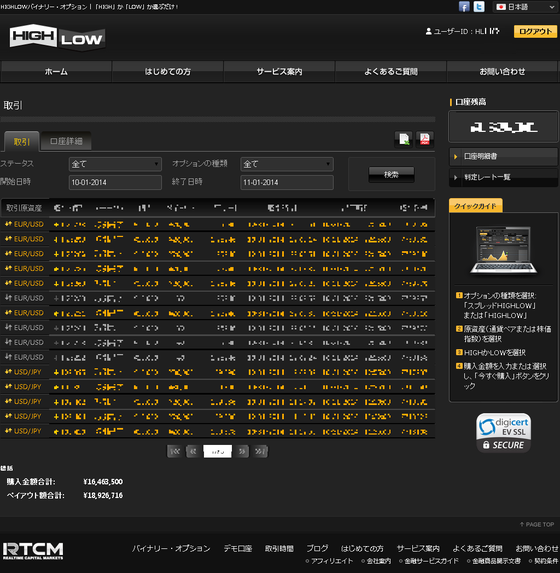Click the ¥16,463,500 purchase total
The height and width of the screenshot is (573, 560).
pos(103,482)
